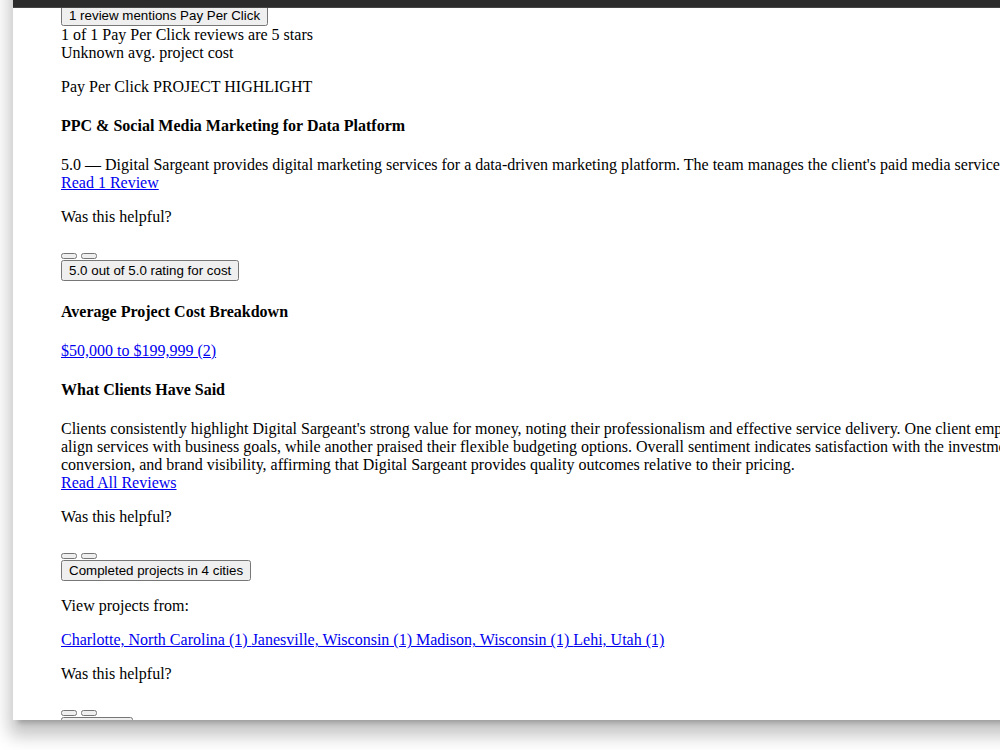Click 'Was this helpful?' under the city links
1000x750 pixels.
click(116, 674)
